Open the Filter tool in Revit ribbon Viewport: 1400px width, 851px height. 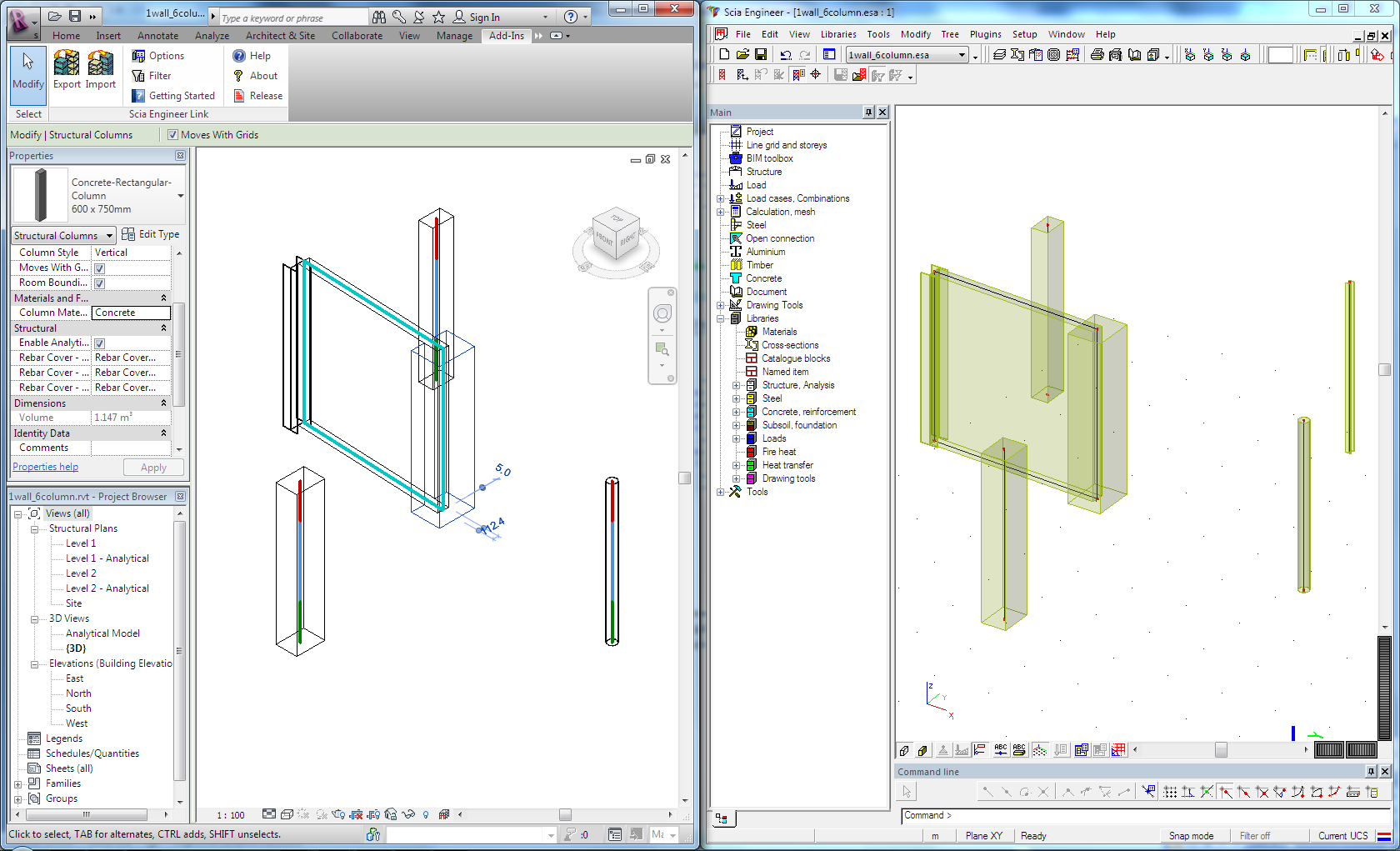tap(152, 76)
